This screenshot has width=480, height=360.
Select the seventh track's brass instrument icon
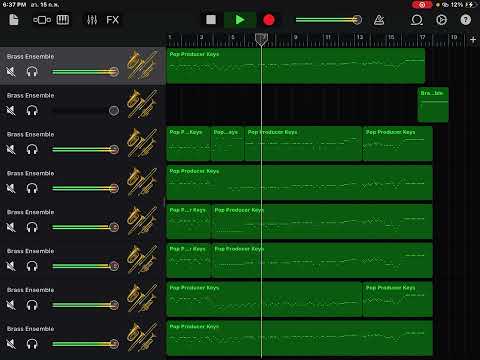(143, 299)
